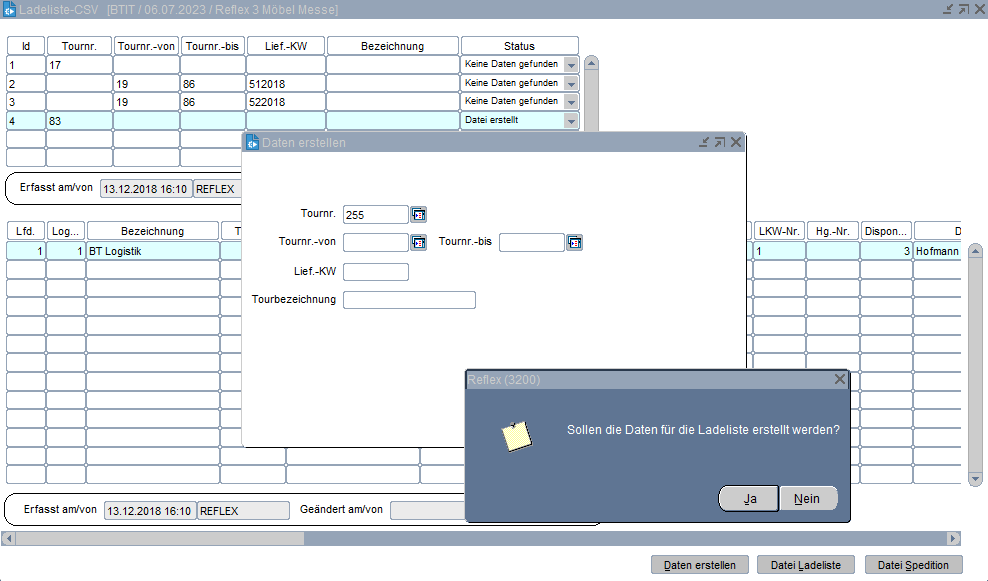The width and height of the screenshot is (988, 581).
Task: Open lookup icon next to Tournr.-bis field
Action: [x=575, y=242]
